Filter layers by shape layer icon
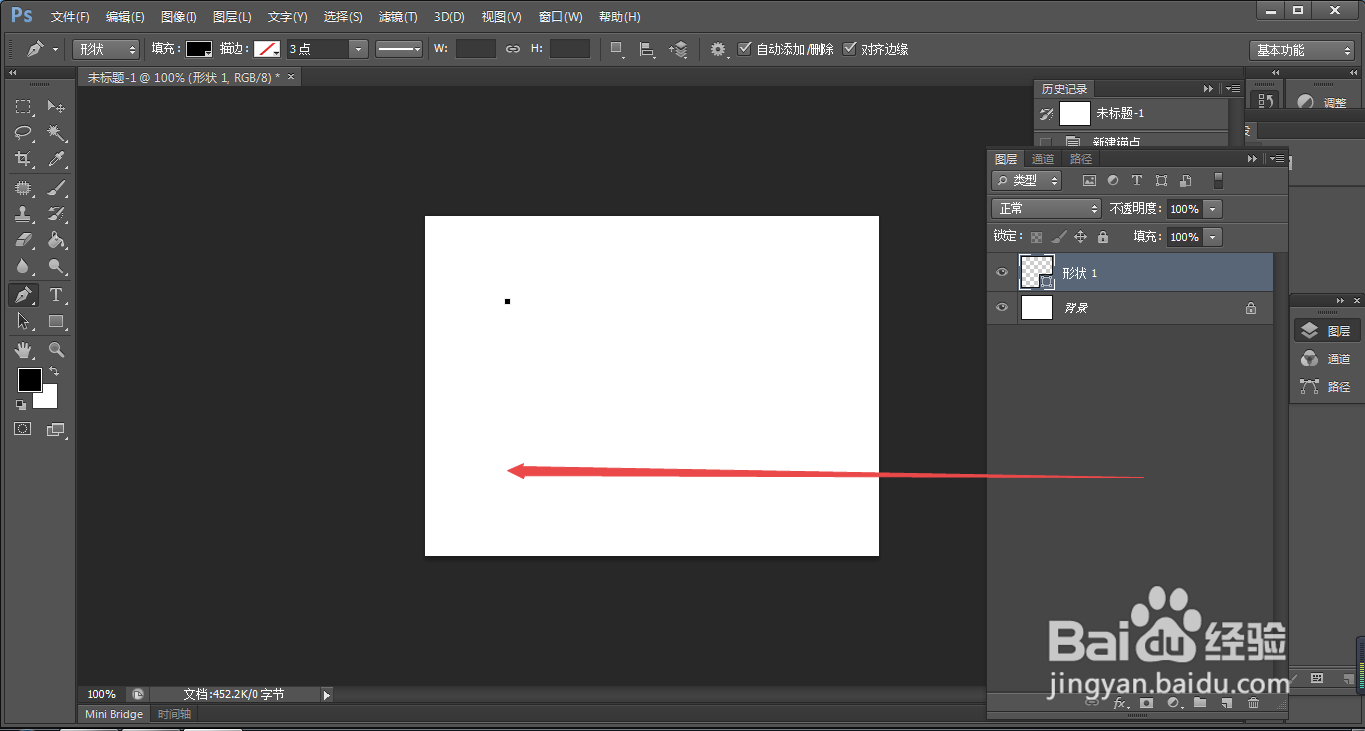 tap(1161, 181)
